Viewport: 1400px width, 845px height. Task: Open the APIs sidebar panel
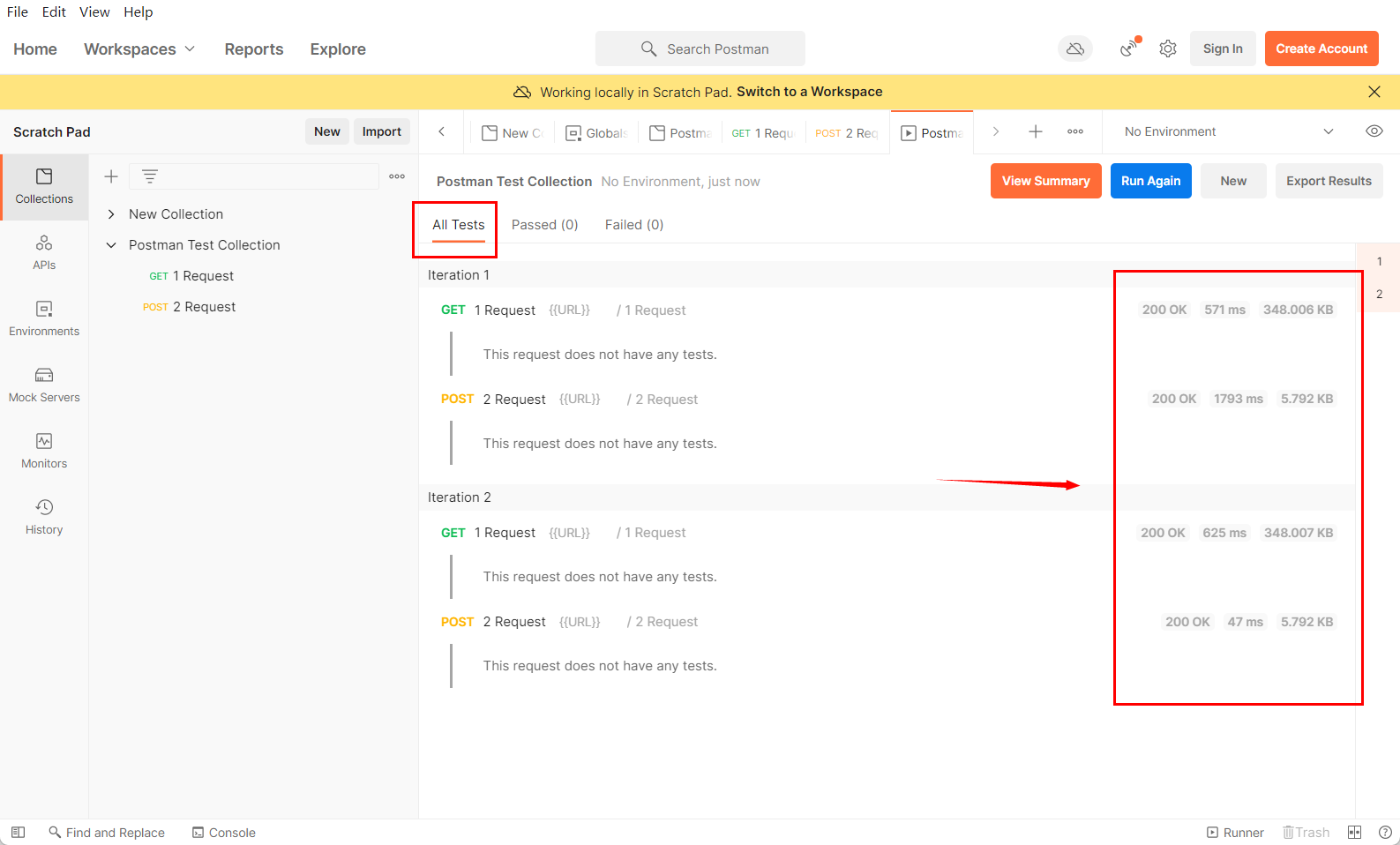pyautogui.click(x=44, y=252)
